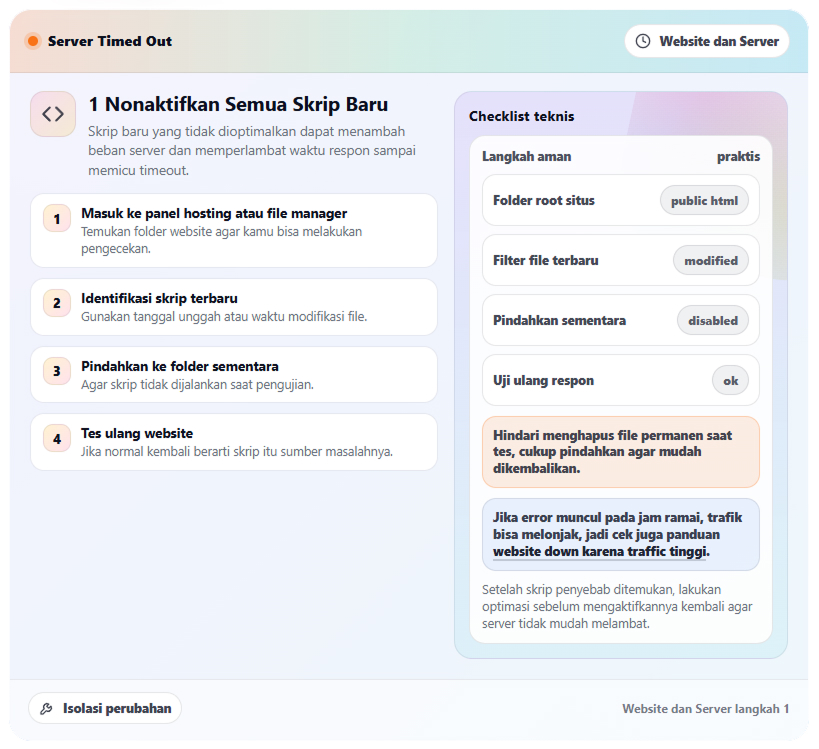
Task: Toggle the disabled status badge
Action: [712, 320]
